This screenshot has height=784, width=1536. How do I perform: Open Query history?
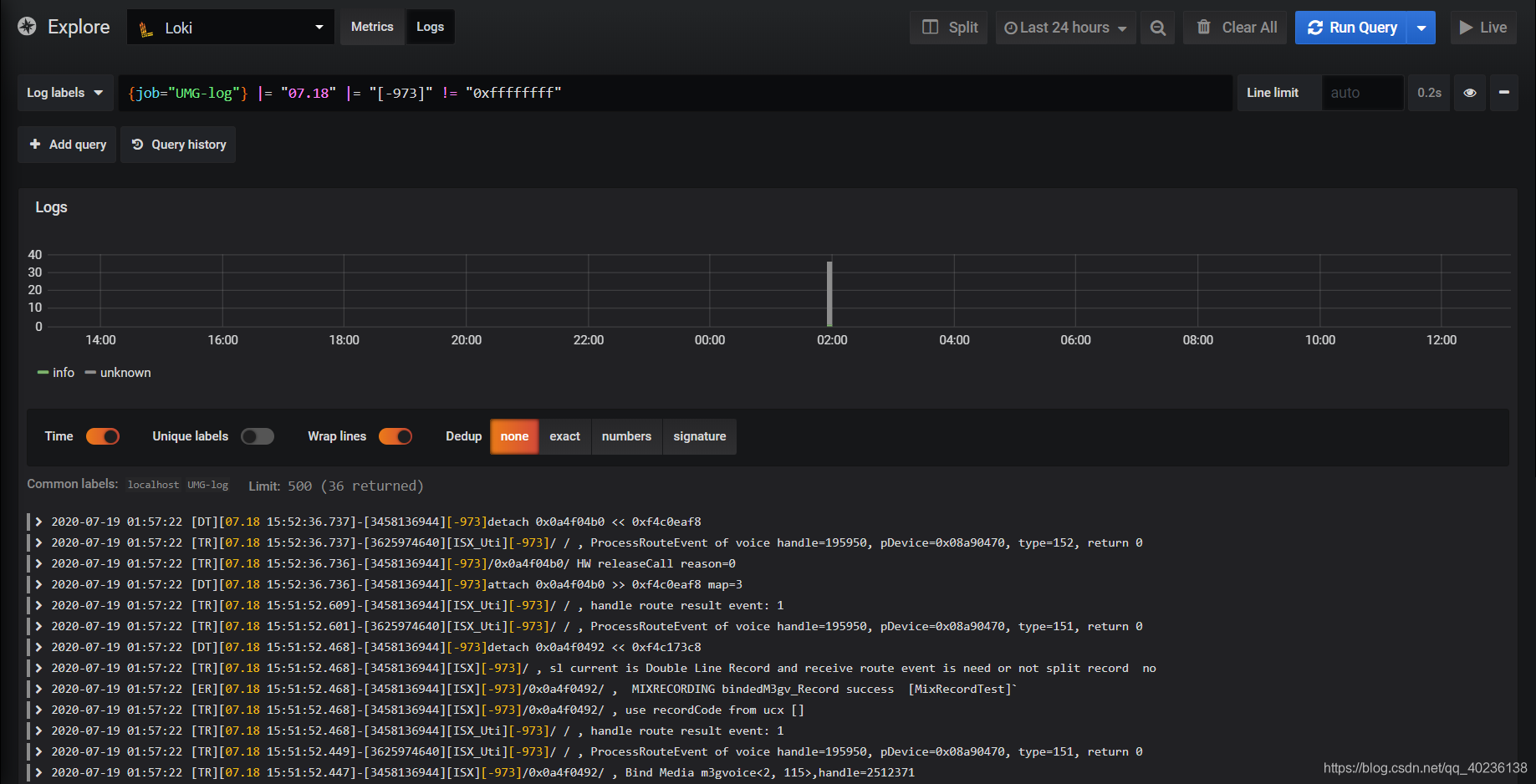tap(178, 145)
